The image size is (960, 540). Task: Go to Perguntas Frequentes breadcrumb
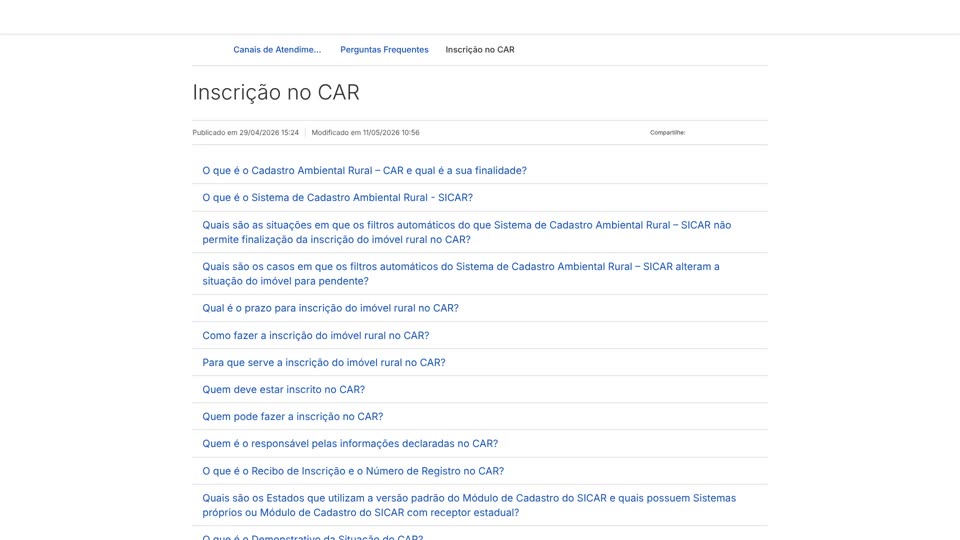pos(384,50)
